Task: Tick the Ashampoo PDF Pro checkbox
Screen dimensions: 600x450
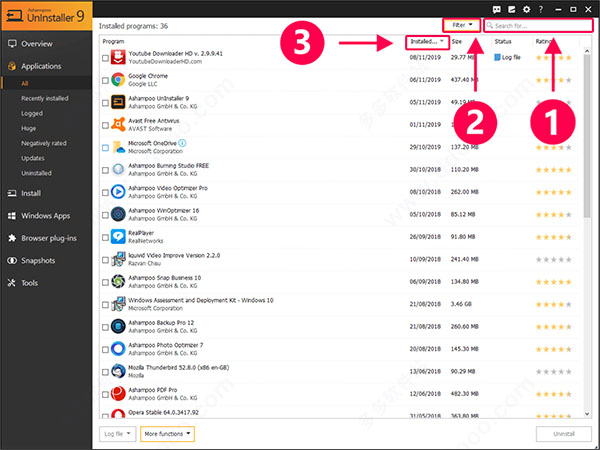Action: [x=105, y=395]
